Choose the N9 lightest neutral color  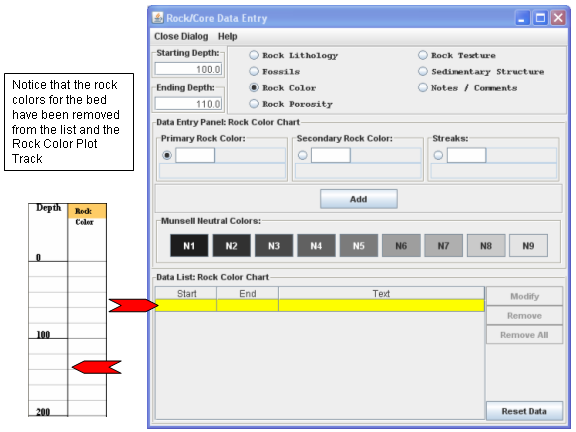pyautogui.click(x=528, y=246)
